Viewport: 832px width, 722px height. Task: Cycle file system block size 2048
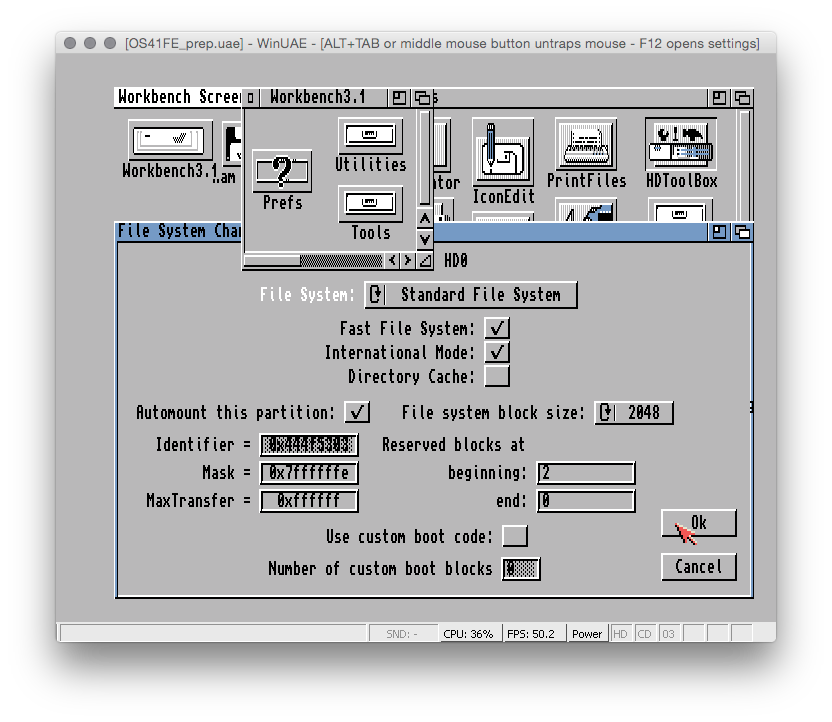pyautogui.click(x=634, y=413)
